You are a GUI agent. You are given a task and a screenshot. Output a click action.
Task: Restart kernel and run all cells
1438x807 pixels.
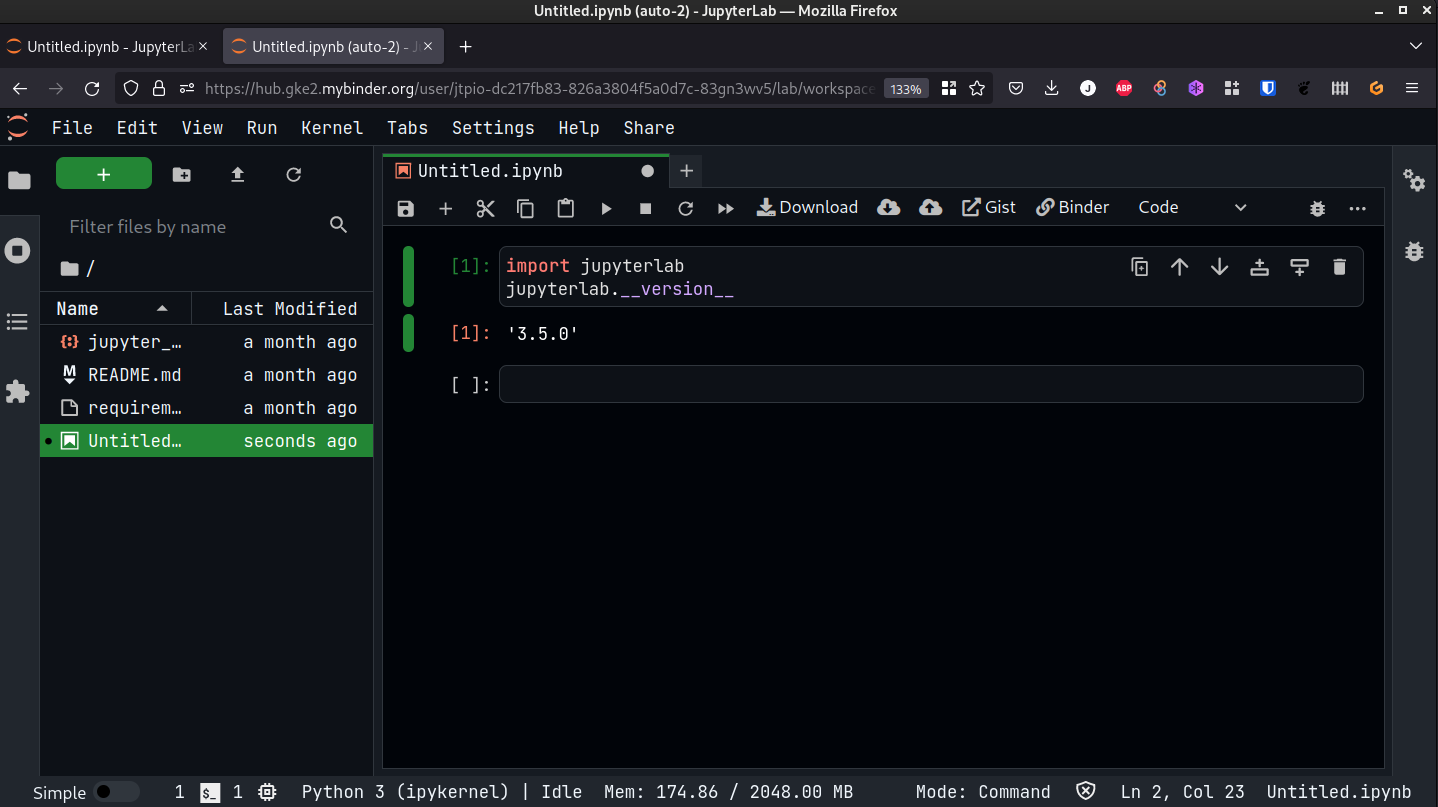click(x=726, y=208)
